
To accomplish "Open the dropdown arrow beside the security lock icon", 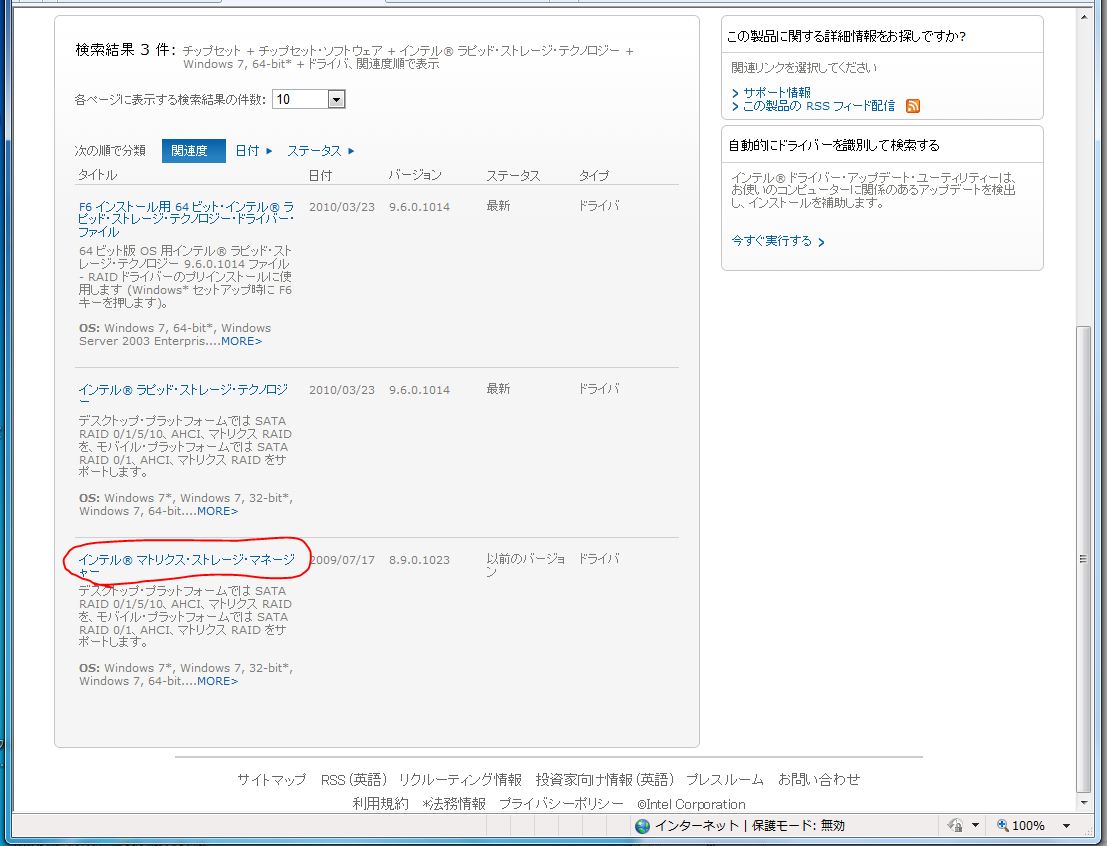I will pyautogui.click(x=975, y=825).
